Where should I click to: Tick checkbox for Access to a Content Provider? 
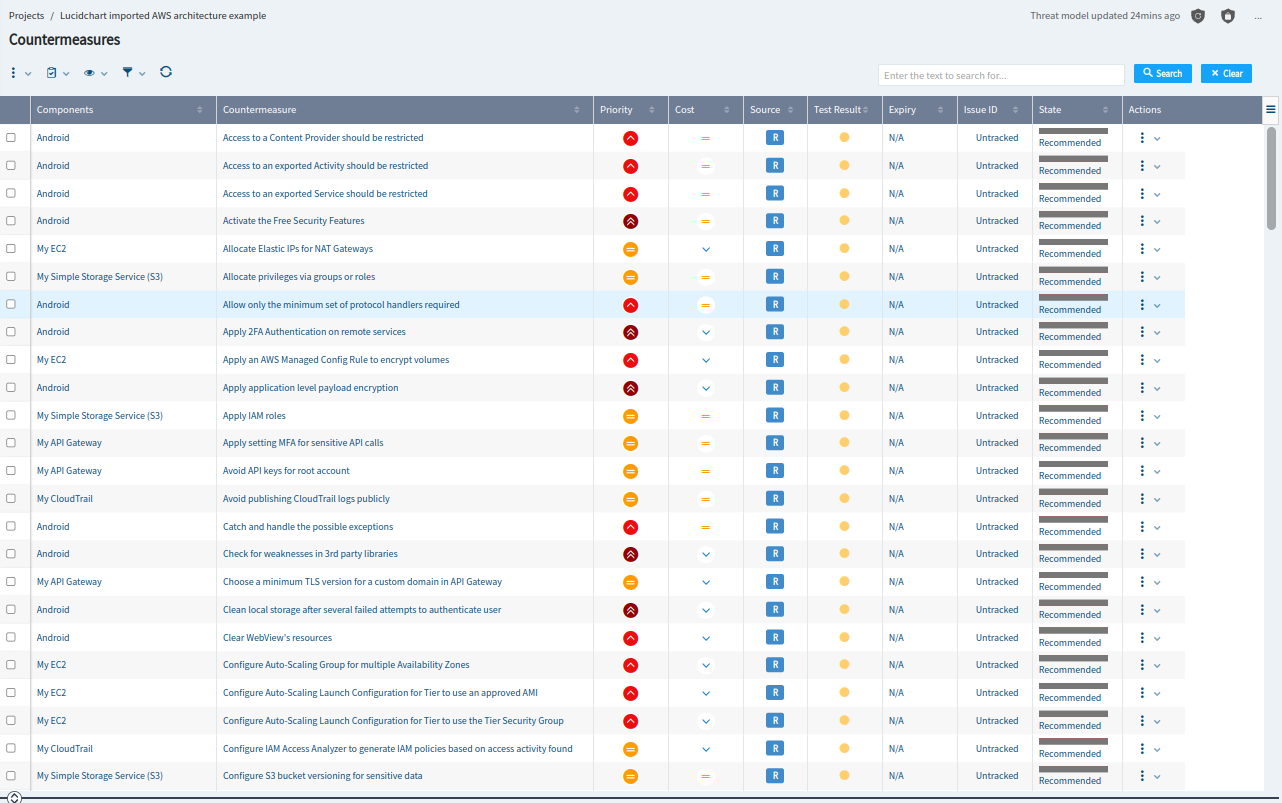11,138
